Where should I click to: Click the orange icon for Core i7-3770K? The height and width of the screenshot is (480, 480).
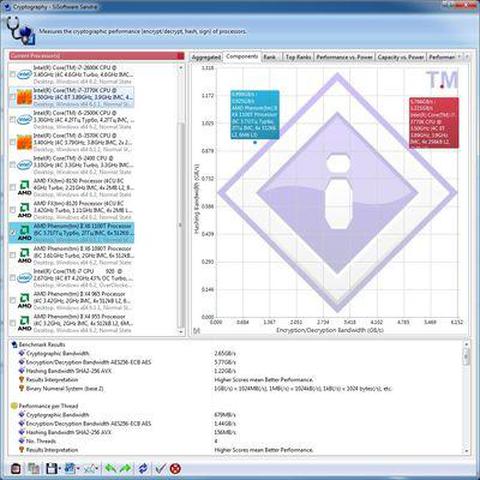pos(24,97)
